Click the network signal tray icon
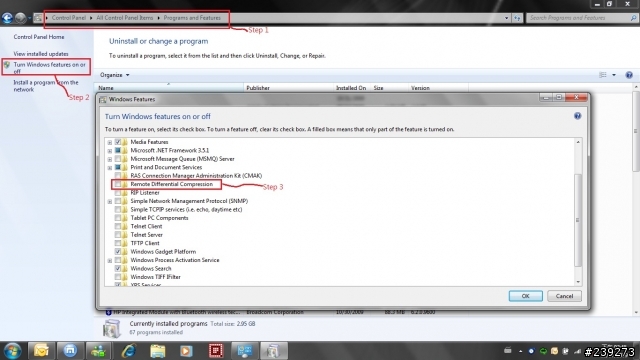 [x=577, y=351]
